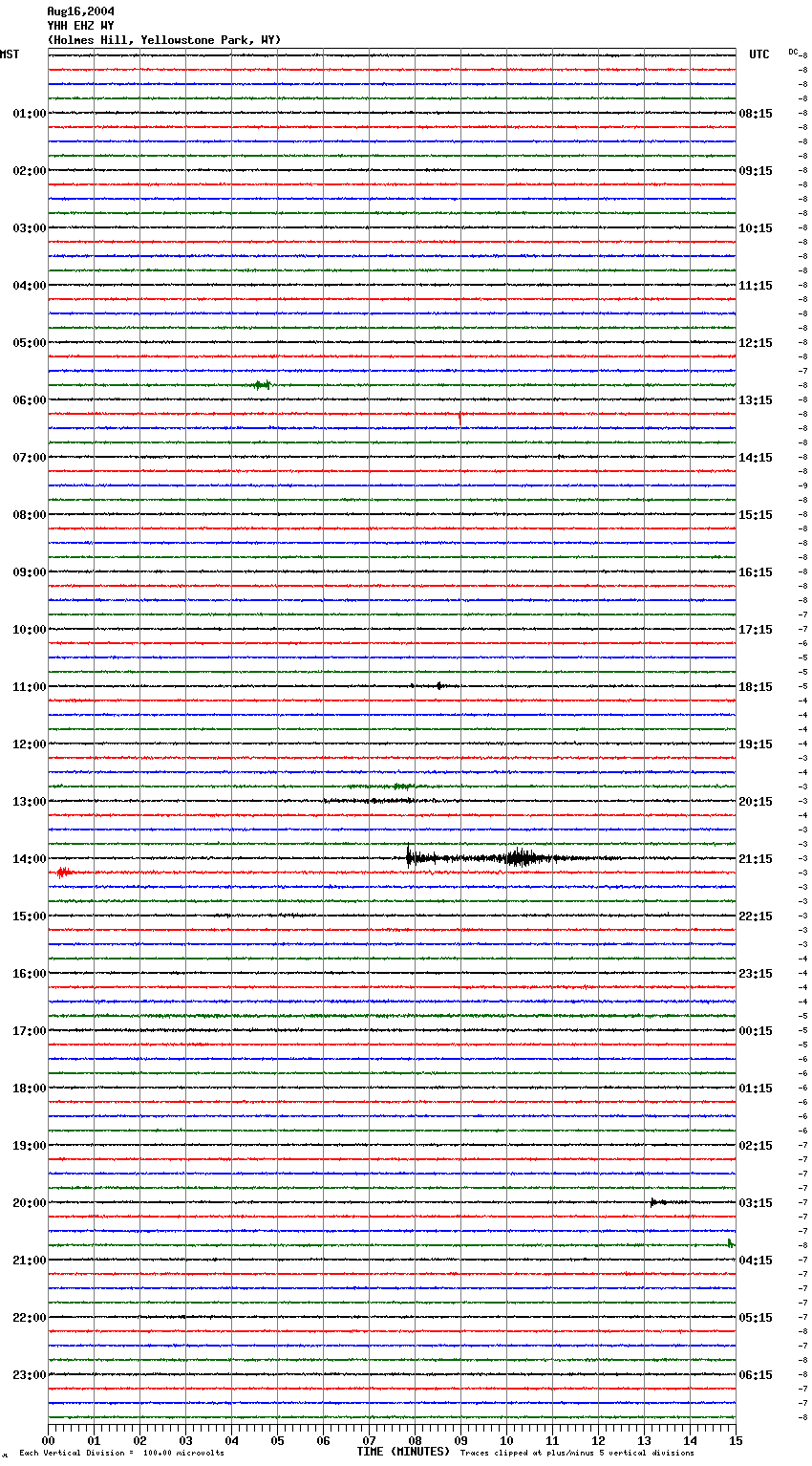812x1466 pixels.
Task: Select the MST hour label '05:00'
Action: coord(30,343)
